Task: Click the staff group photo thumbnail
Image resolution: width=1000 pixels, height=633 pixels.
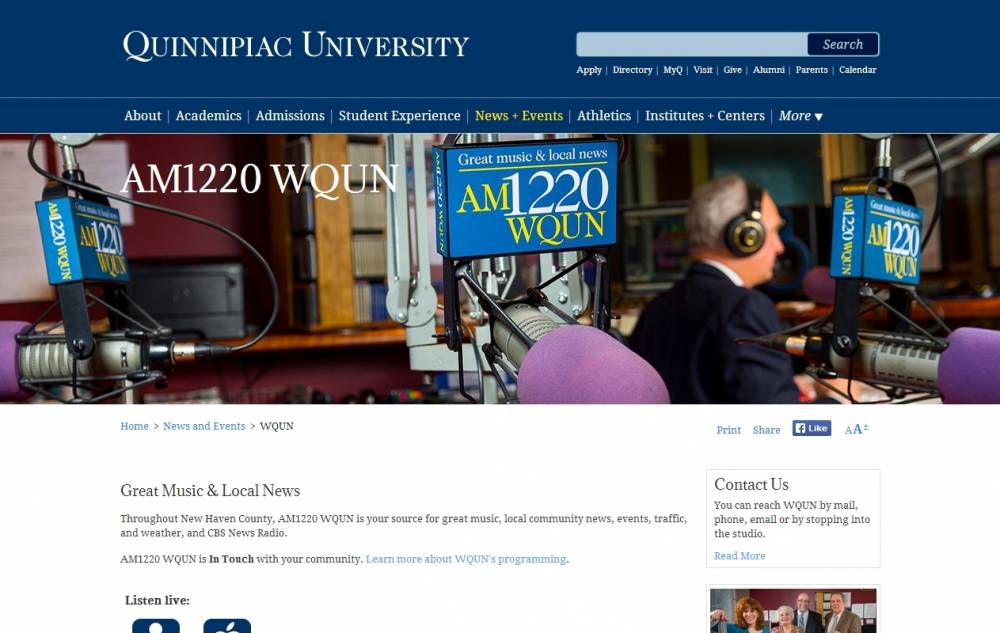Action: [792, 610]
